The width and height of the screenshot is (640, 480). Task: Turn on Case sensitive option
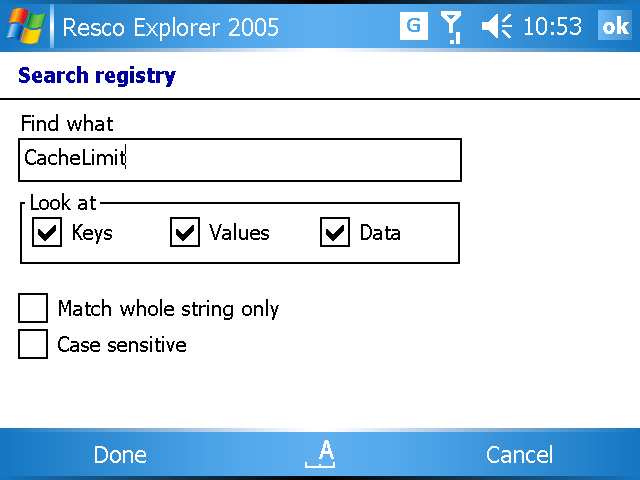[x=33, y=344]
